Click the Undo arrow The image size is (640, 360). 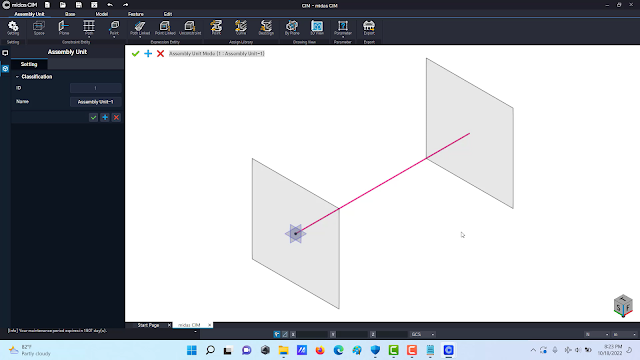tap(110, 5)
